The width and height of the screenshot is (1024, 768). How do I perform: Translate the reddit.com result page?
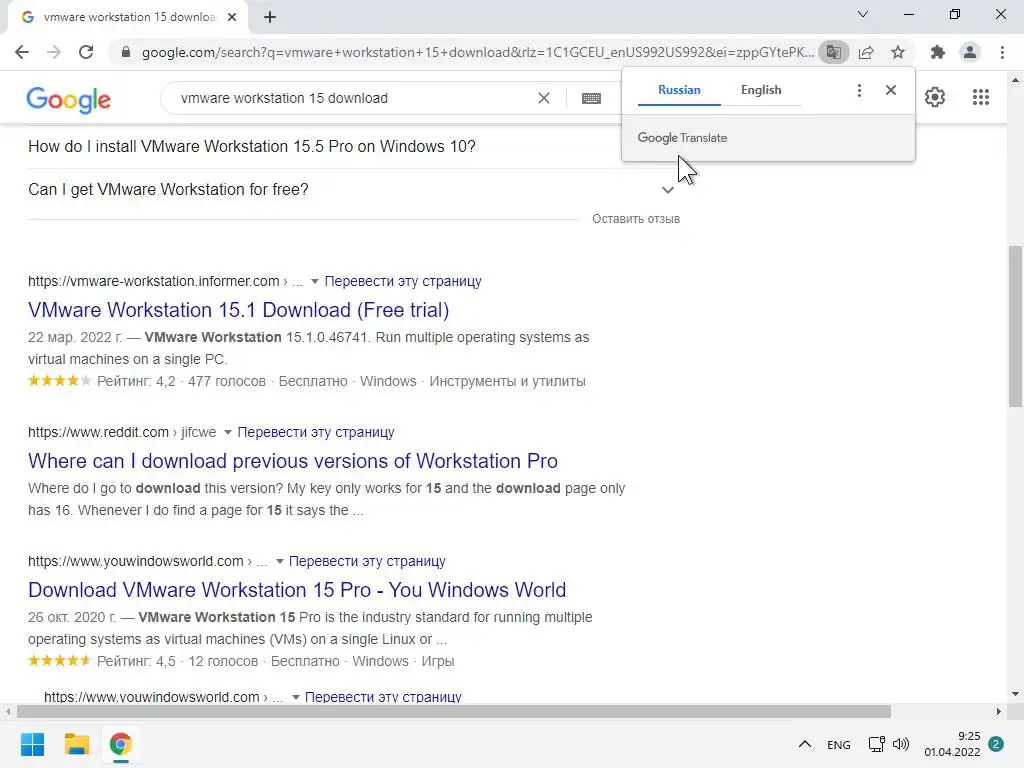pos(315,432)
